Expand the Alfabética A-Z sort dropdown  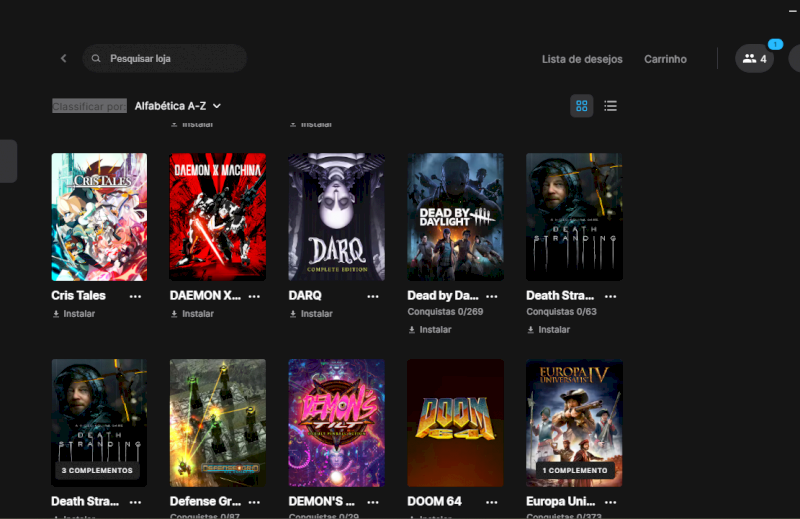coord(178,106)
